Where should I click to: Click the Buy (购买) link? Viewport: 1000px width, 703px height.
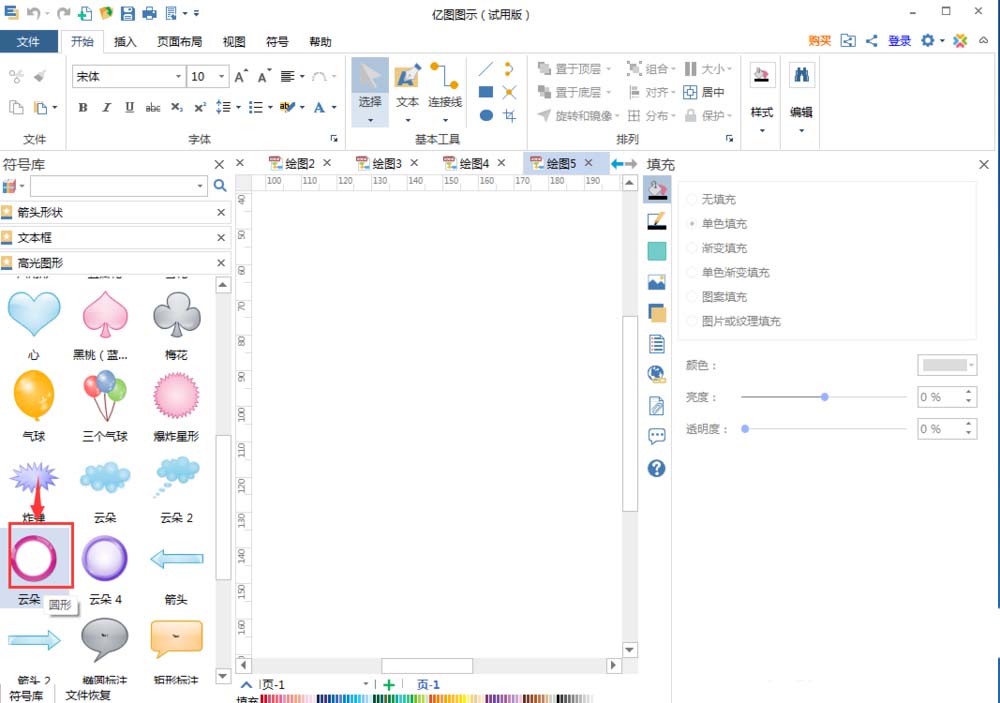820,41
